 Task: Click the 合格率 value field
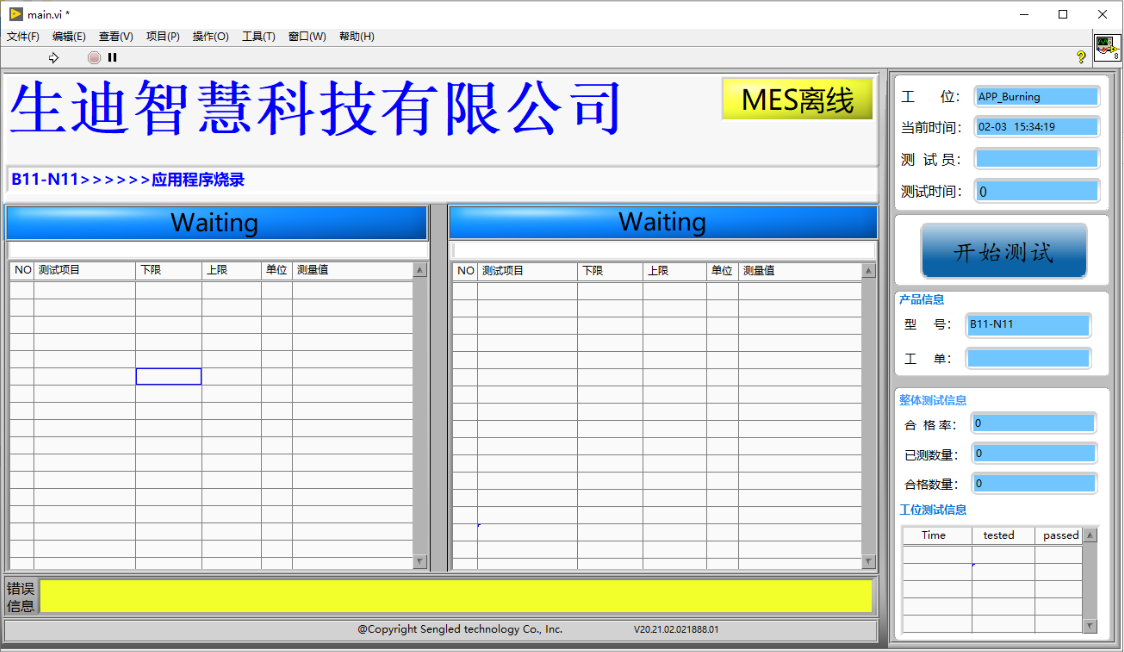click(1033, 423)
